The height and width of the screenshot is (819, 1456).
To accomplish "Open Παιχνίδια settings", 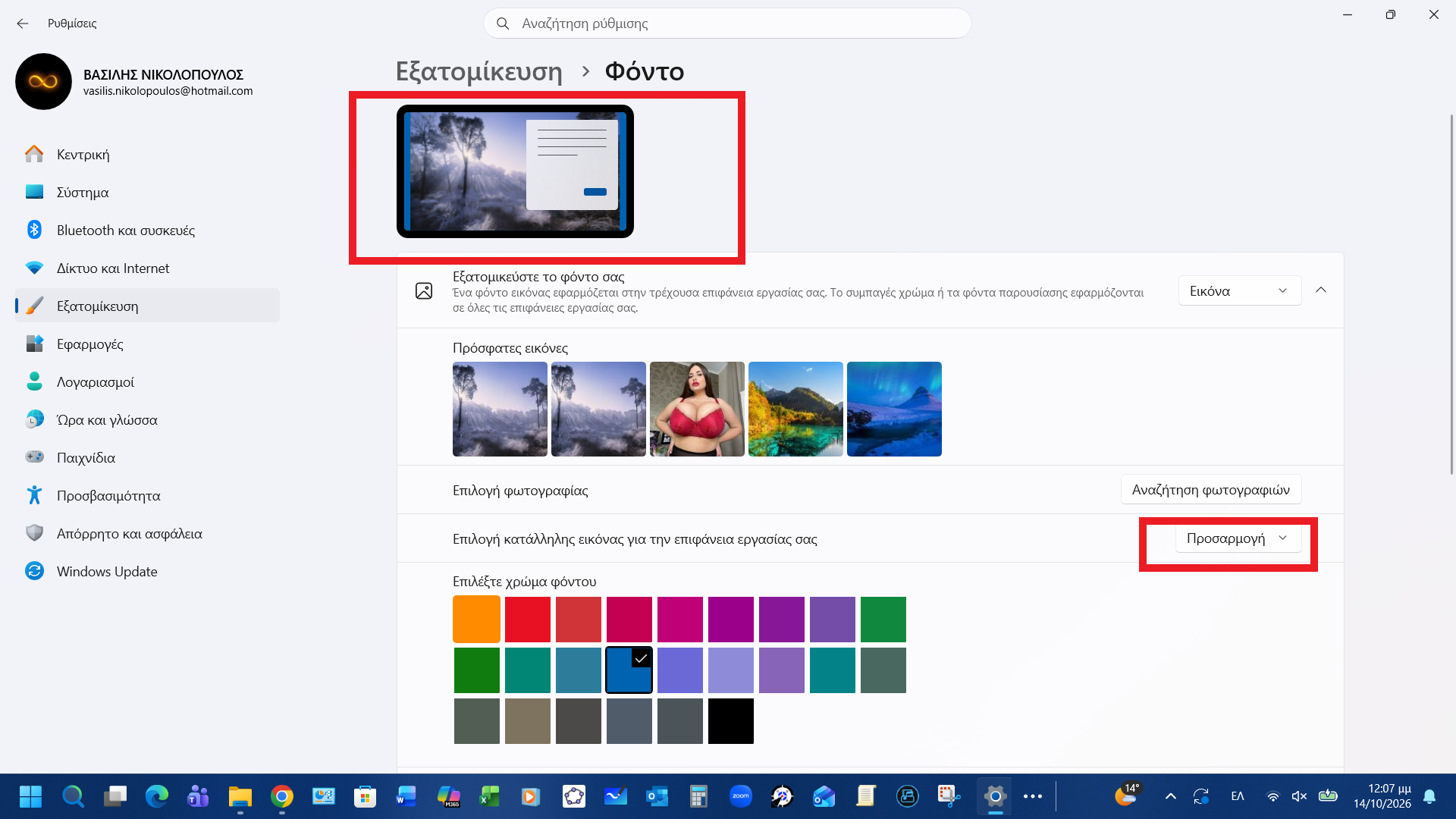I will tap(147, 457).
